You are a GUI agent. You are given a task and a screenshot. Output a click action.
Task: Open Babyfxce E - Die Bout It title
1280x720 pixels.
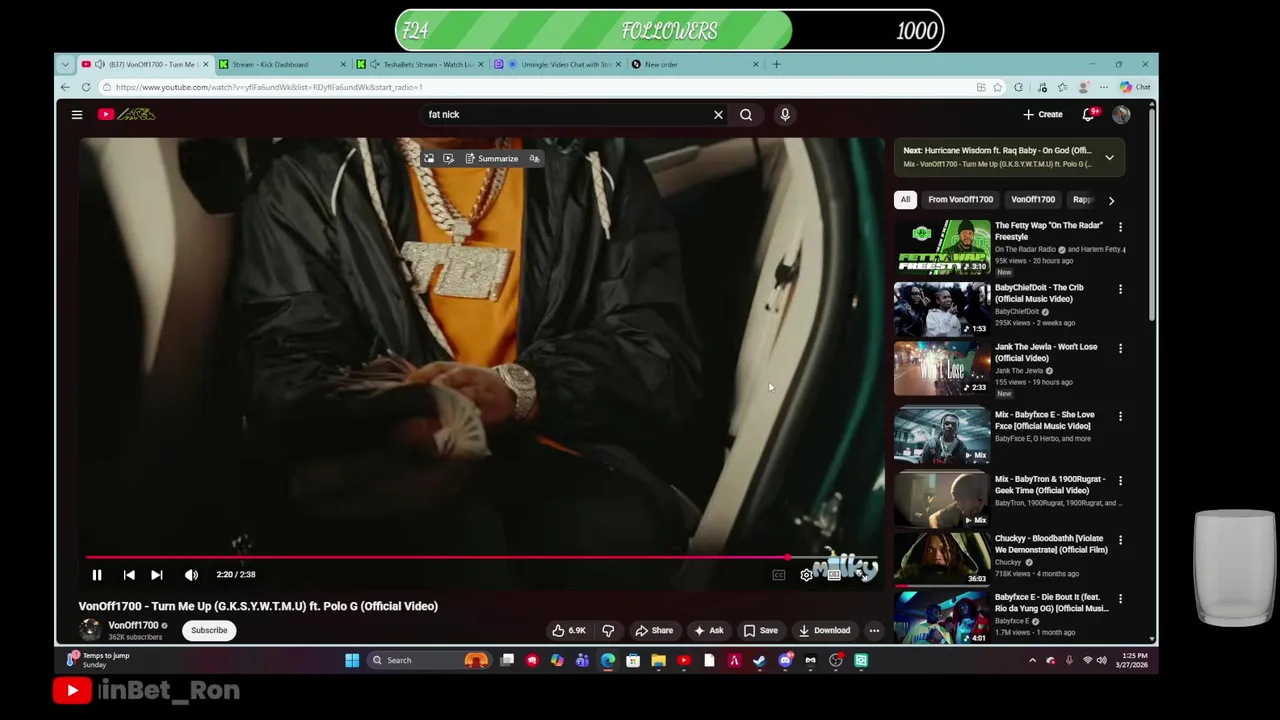tap(1051, 602)
